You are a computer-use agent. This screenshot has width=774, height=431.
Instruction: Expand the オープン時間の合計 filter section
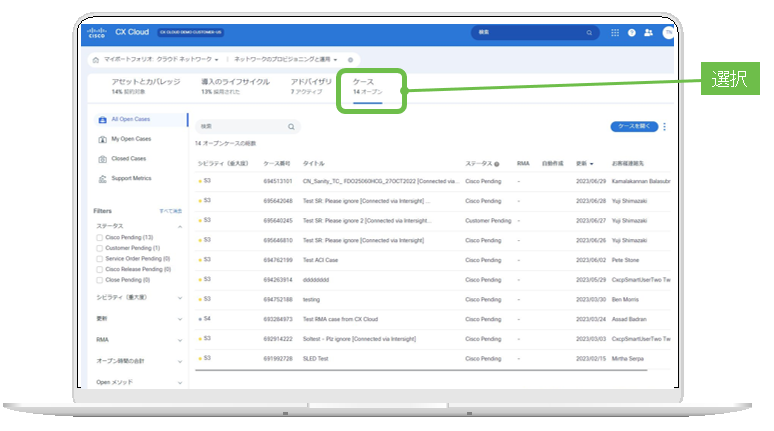(x=180, y=361)
